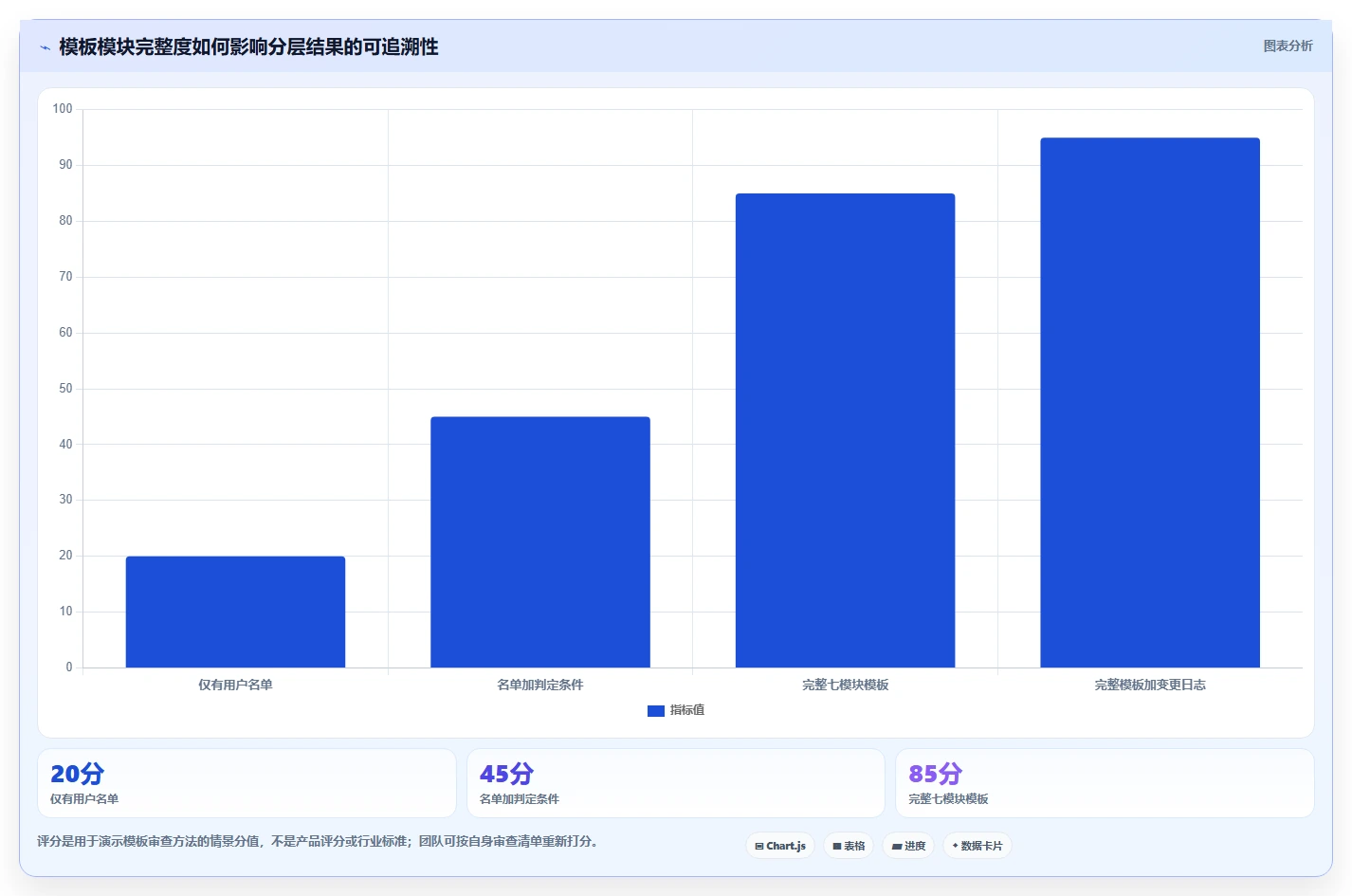Image resolution: width=1352 pixels, height=896 pixels.
Task: Click the footnote text starting with 评分是用于演示
Action: (x=318, y=841)
